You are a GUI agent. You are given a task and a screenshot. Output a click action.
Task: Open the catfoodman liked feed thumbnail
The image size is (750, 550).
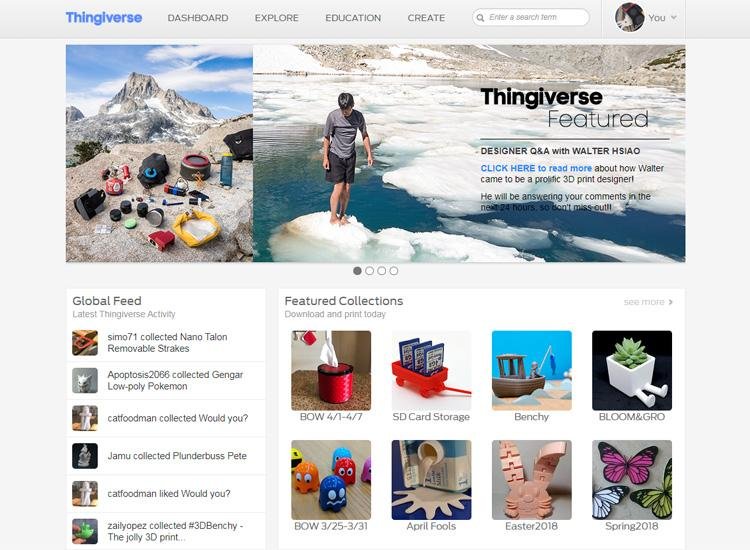pyautogui.click(x=85, y=494)
